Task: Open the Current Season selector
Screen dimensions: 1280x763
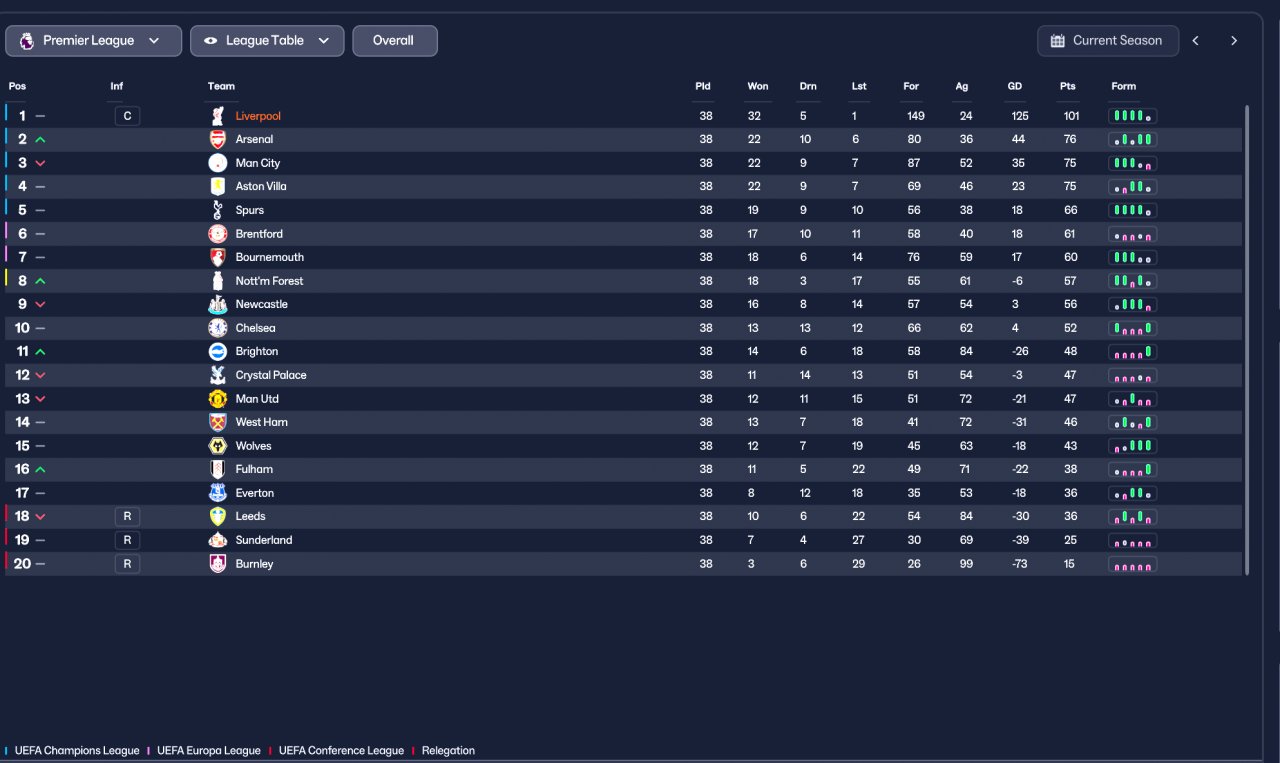Action: [x=1107, y=41]
